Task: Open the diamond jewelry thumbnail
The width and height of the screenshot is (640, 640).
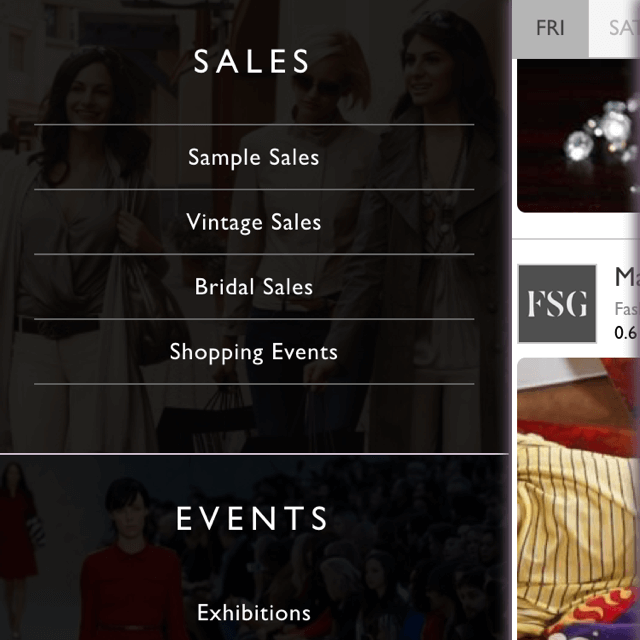Action: coord(578,136)
